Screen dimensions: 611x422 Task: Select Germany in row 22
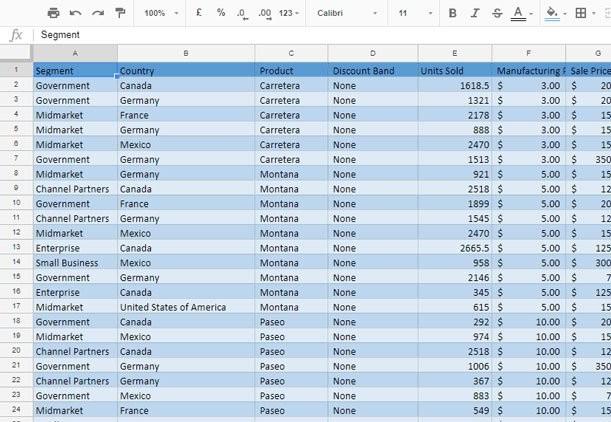(186, 381)
